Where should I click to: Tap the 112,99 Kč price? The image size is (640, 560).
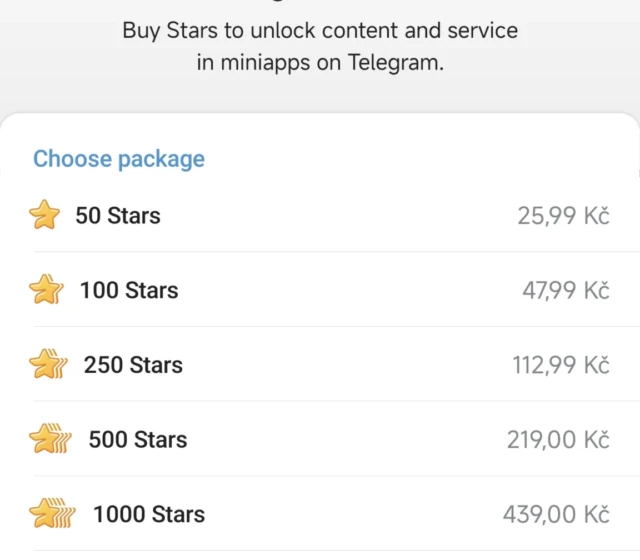coord(560,365)
